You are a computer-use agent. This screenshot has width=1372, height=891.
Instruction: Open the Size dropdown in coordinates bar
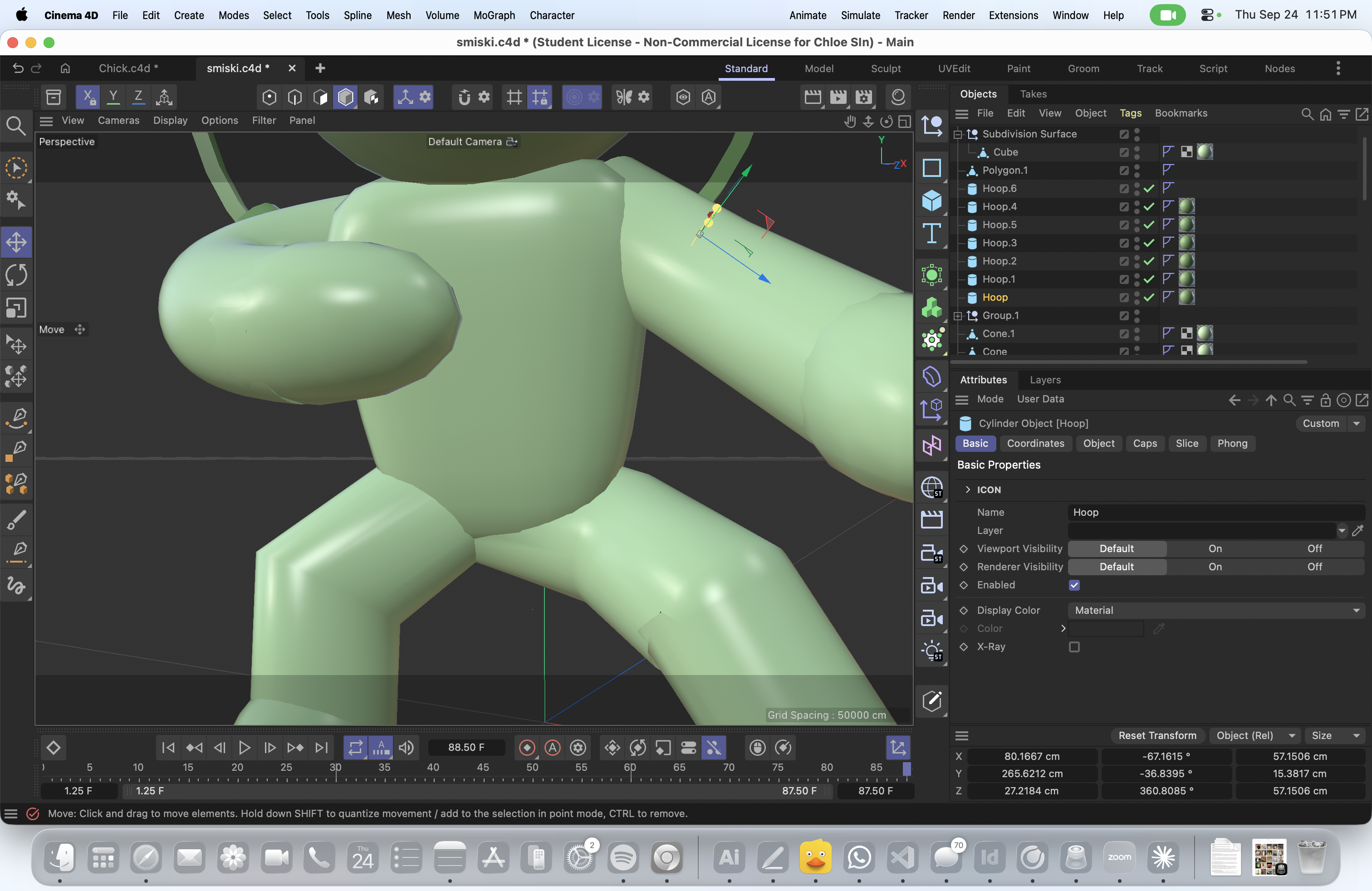click(1334, 735)
